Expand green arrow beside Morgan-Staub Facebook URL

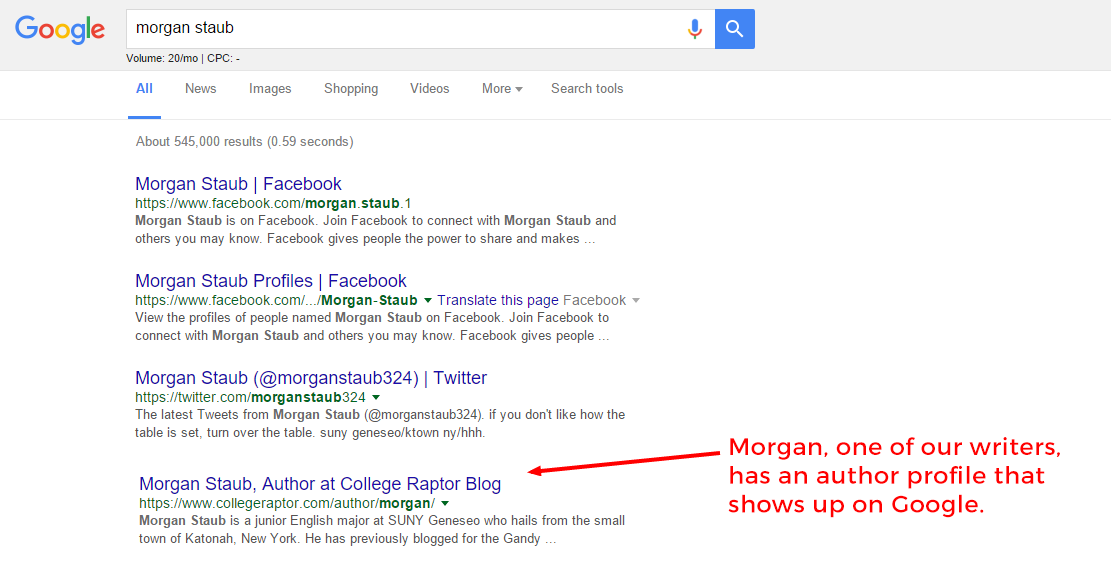coord(427,301)
